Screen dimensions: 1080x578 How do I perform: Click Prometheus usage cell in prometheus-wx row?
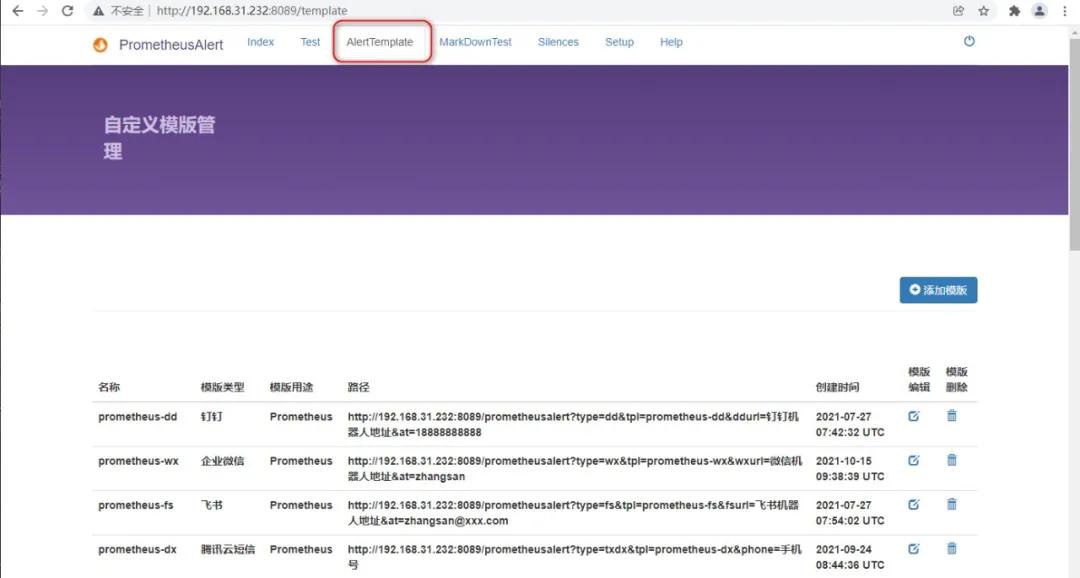[301, 461]
